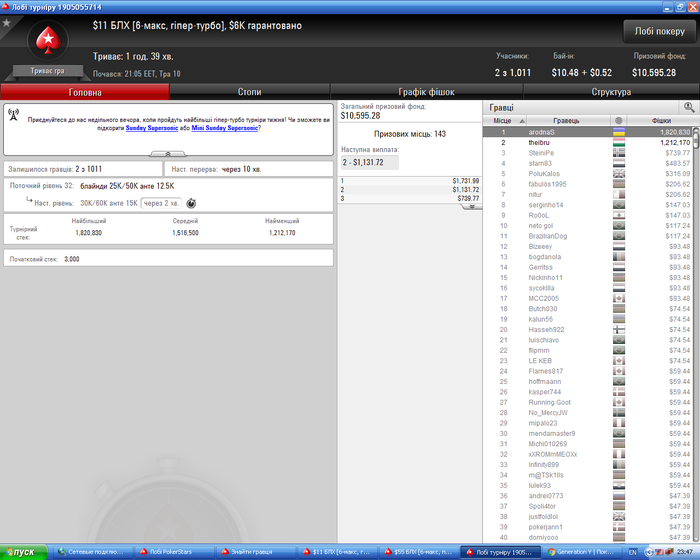This screenshot has height=560, width=700.
Task: Select the Головна tab
Action: tap(85, 92)
